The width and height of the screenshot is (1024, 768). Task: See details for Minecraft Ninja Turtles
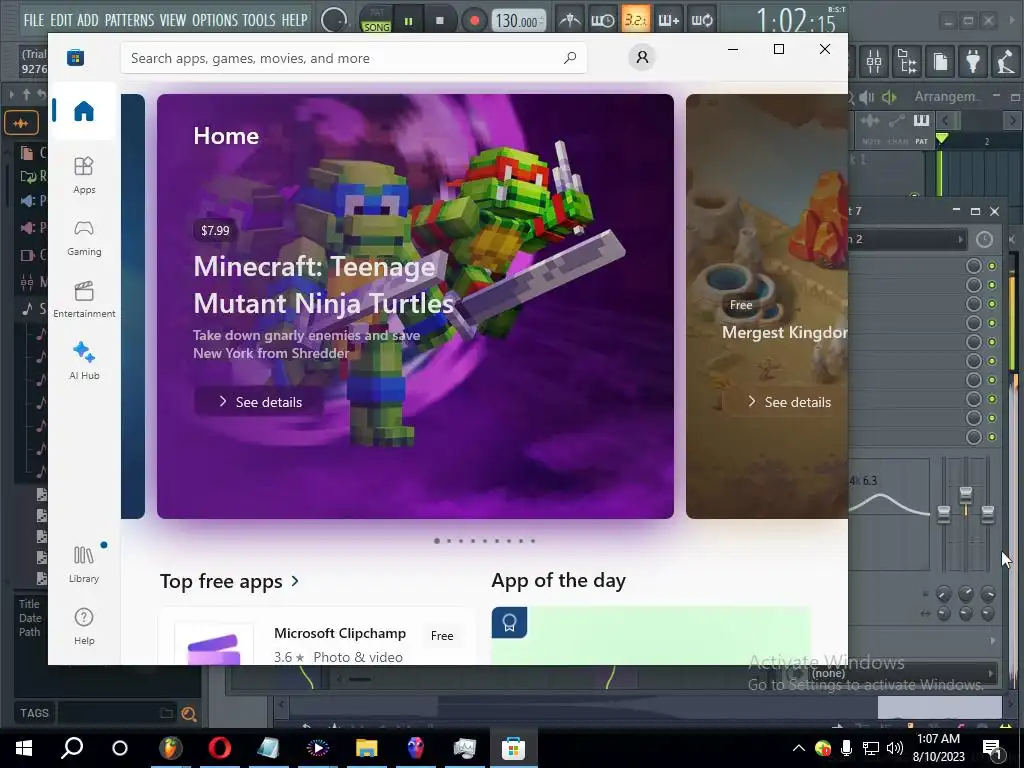click(x=260, y=402)
